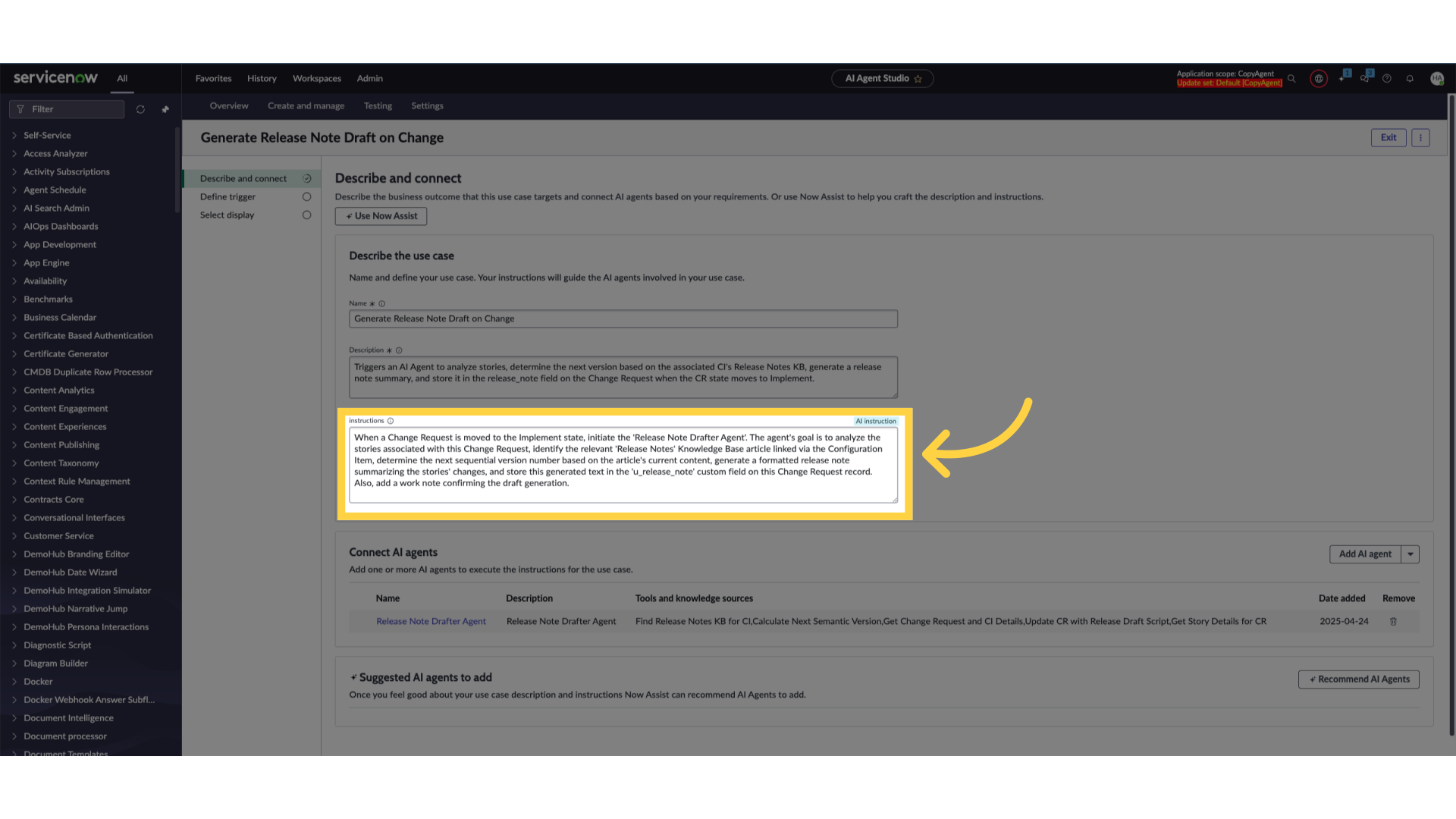Refresh the navigator filter list

click(x=140, y=109)
